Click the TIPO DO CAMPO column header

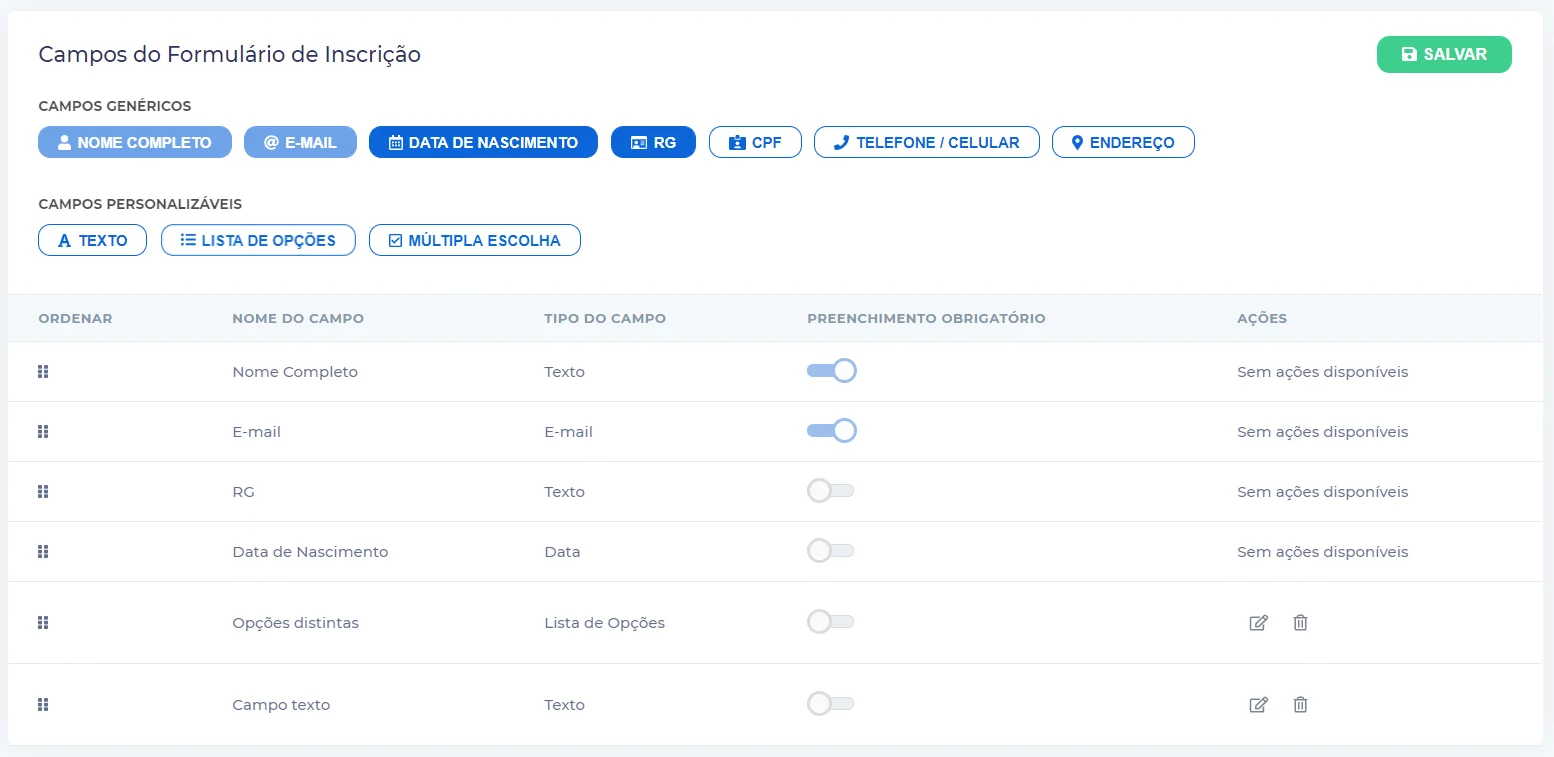pos(605,319)
